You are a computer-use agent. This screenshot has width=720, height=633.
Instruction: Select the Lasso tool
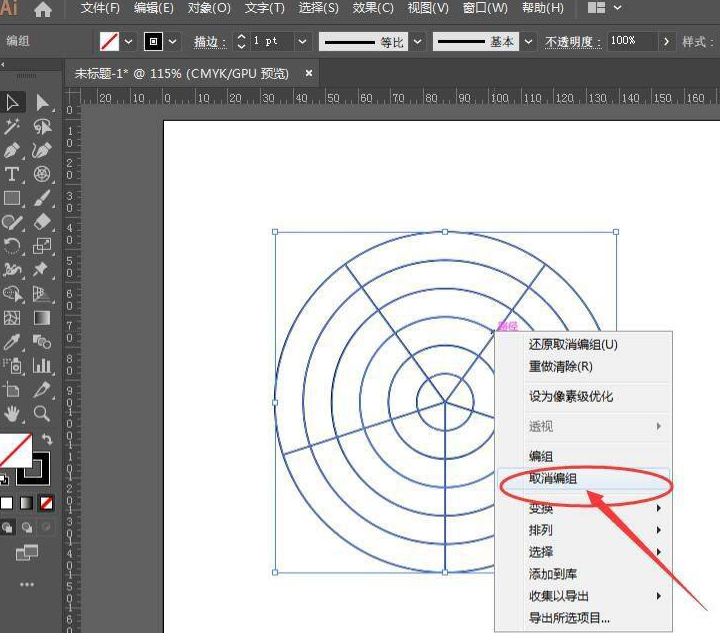tap(42, 126)
